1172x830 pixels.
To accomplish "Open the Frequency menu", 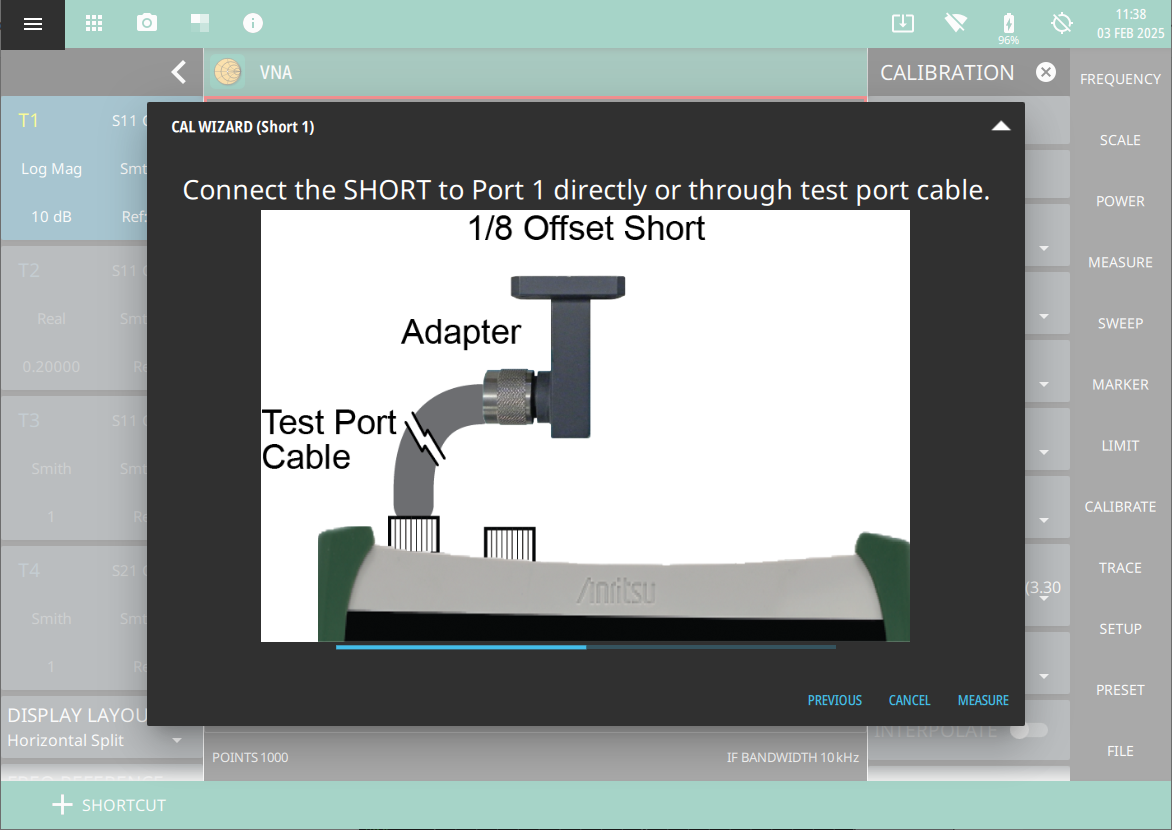I will [1120, 79].
